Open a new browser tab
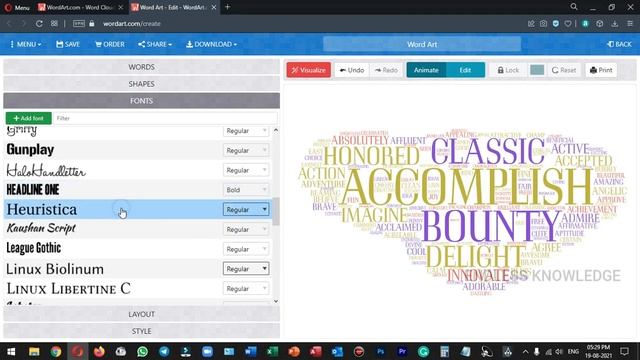This screenshot has height=360, width=640. [228, 7]
